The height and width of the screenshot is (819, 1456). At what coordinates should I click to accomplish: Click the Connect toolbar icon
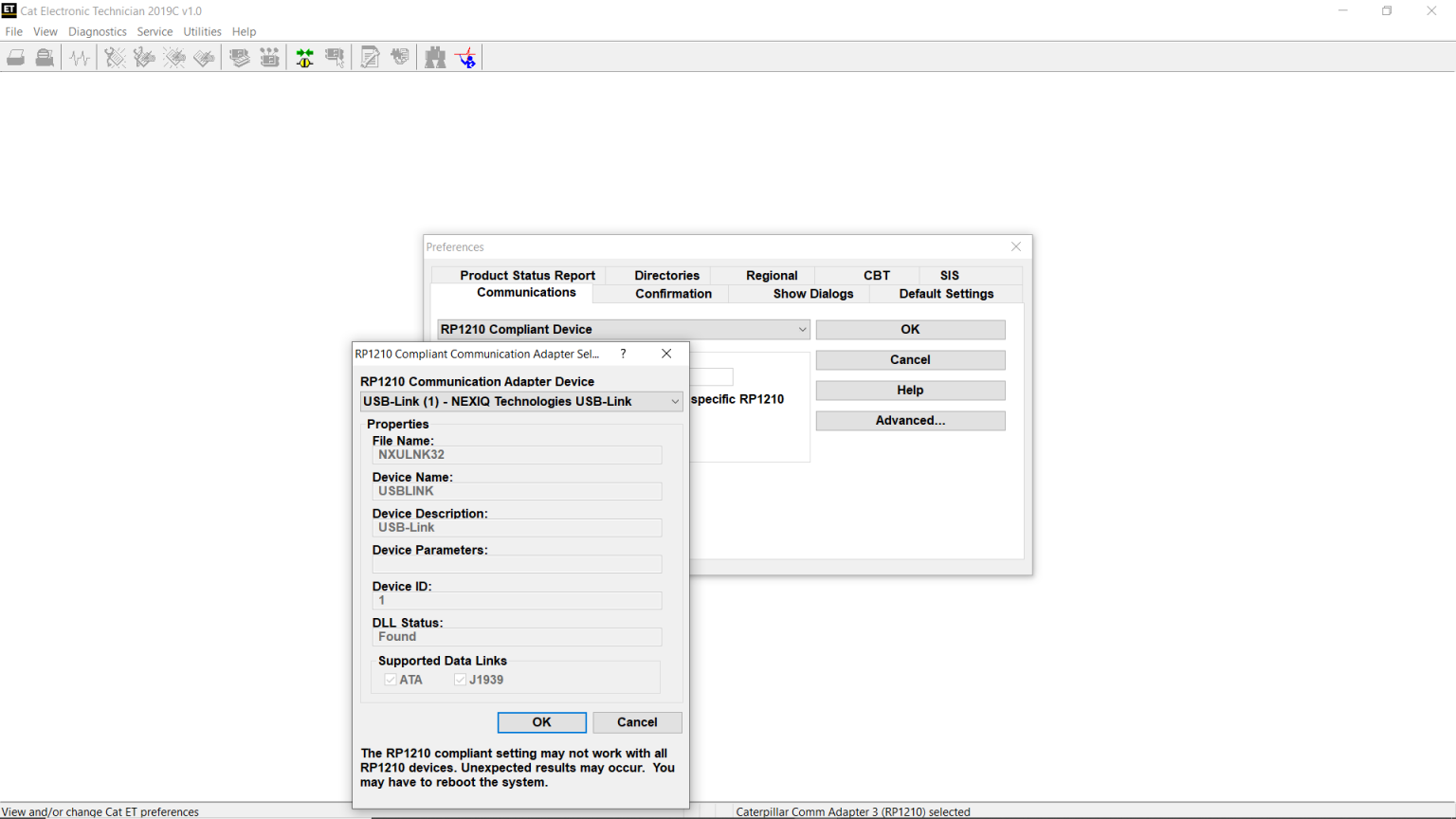[304, 57]
